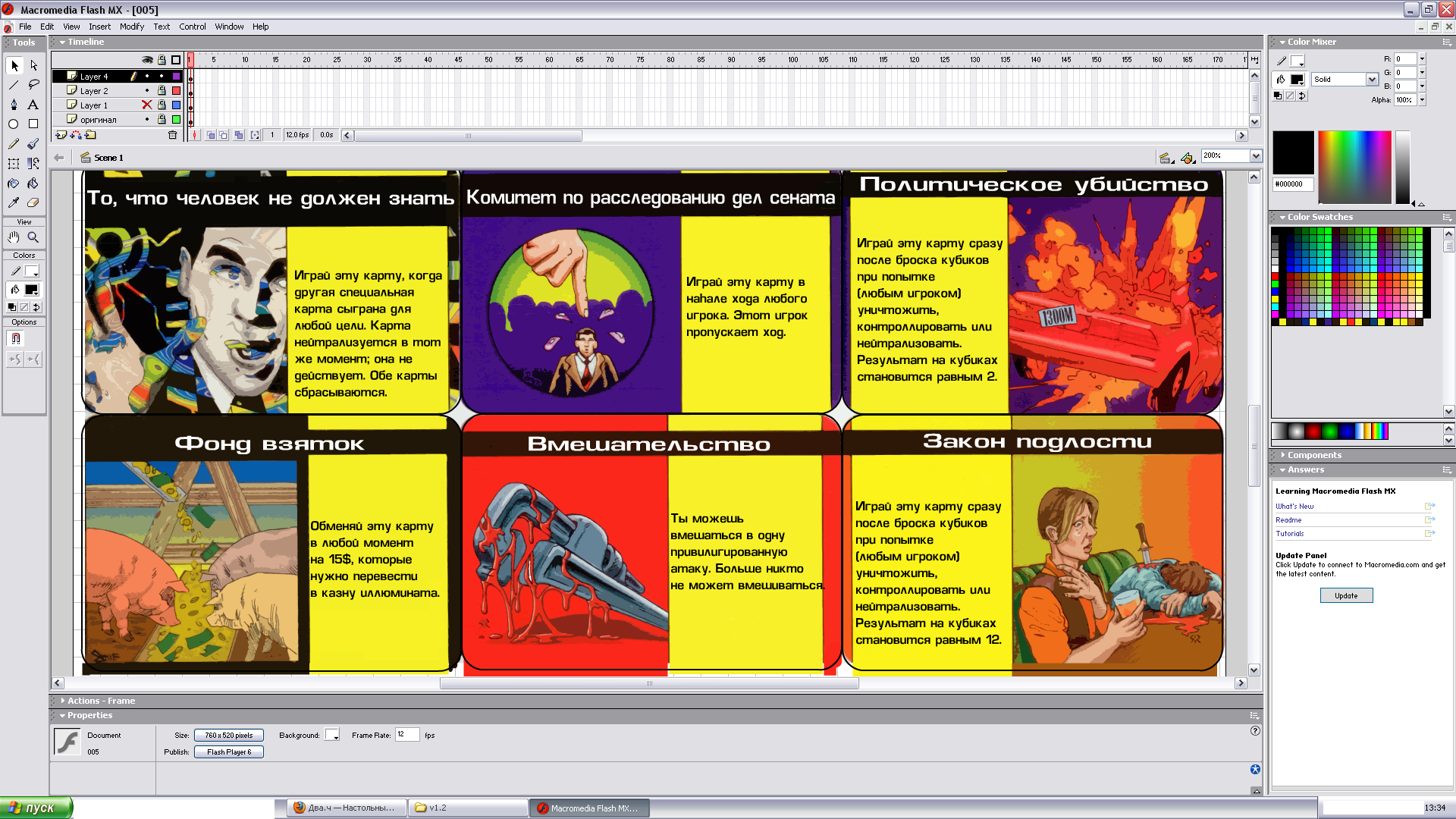1456x819 pixels.
Task: Select the Subselection tool
Action: tap(33, 66)
